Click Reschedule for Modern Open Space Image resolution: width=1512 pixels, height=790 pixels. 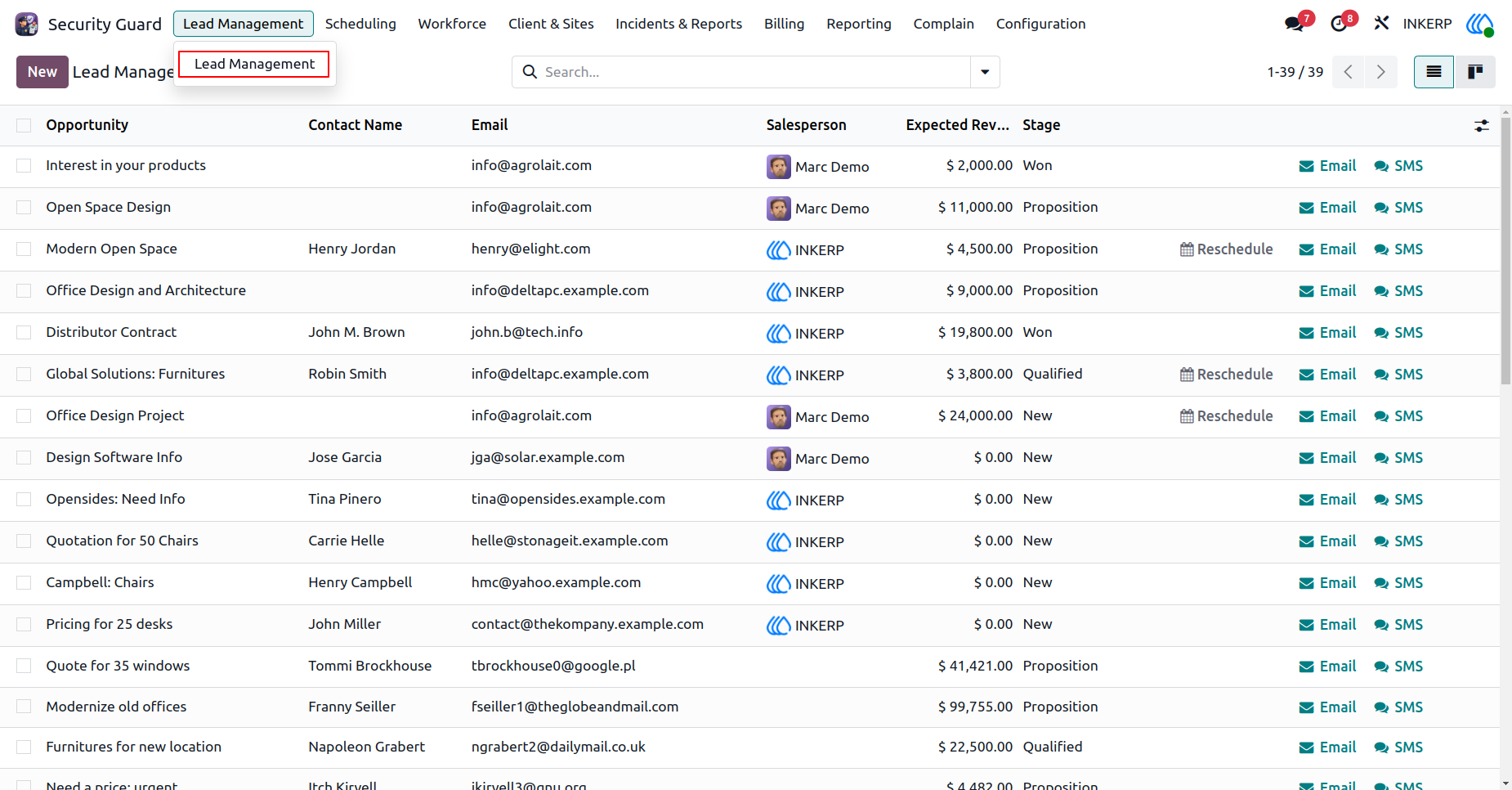pyautogui.click(x=1226, y=249)
